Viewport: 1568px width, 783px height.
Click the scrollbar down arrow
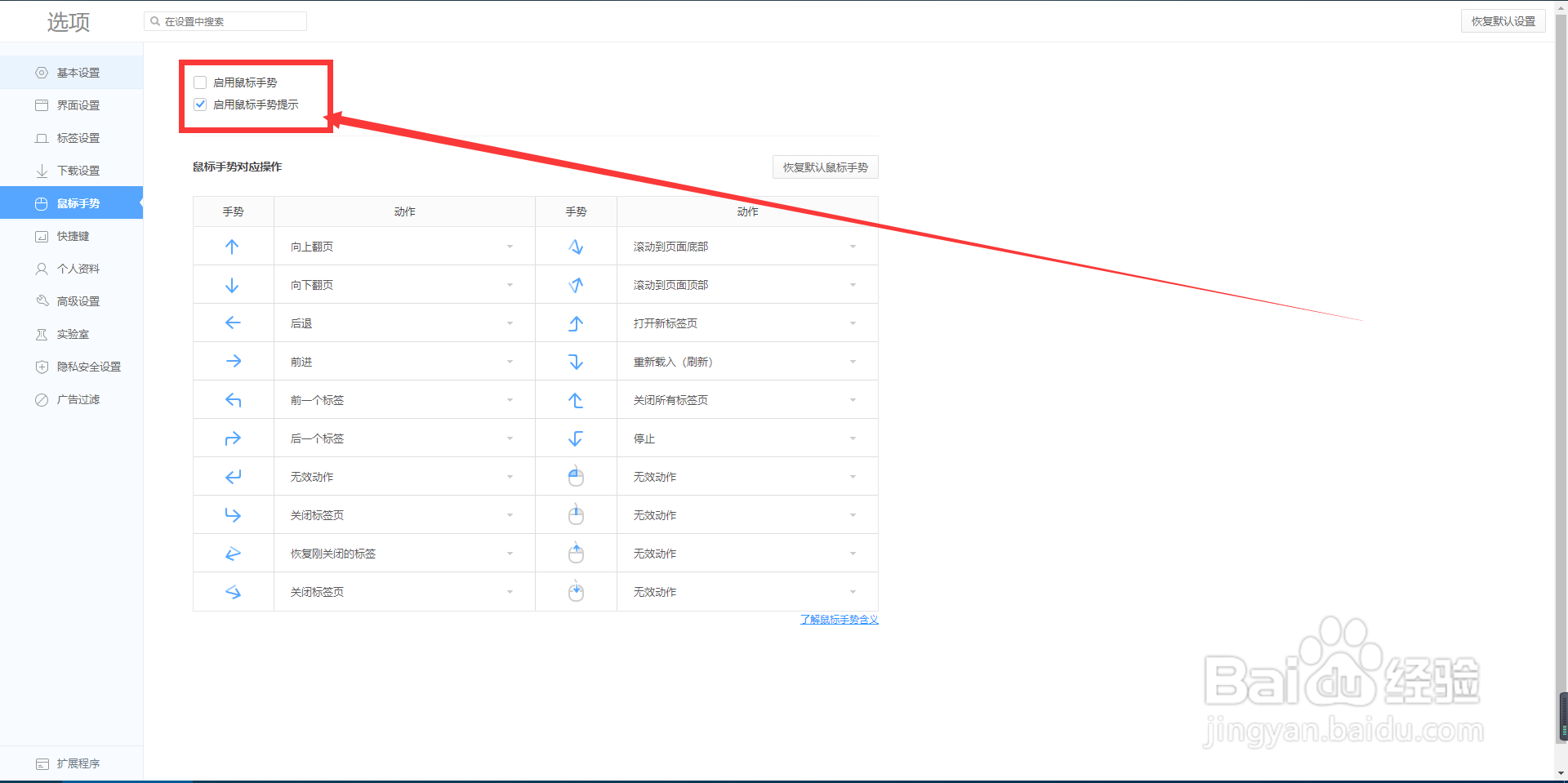1561,774
